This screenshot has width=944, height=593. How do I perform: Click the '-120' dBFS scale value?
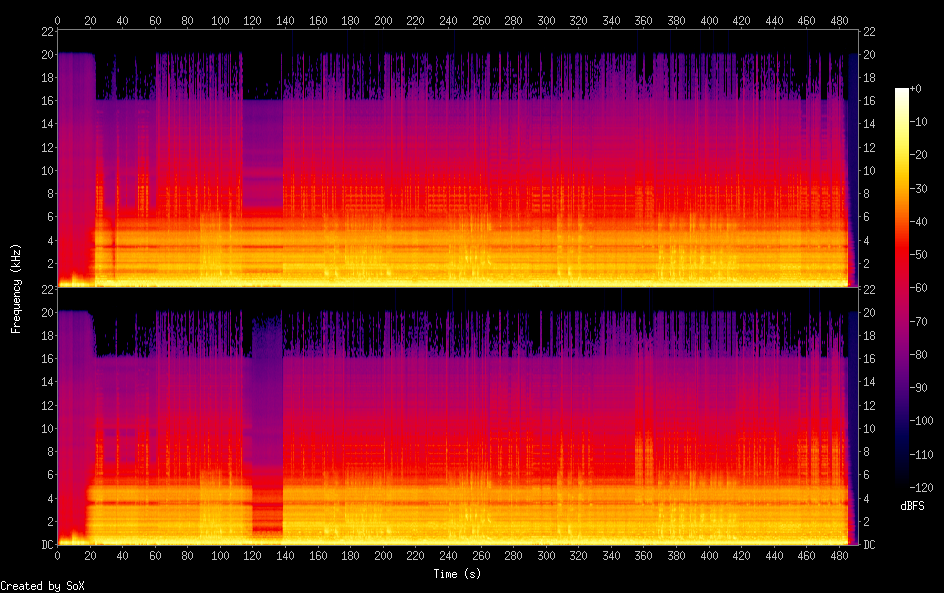(x=921, y=488)
